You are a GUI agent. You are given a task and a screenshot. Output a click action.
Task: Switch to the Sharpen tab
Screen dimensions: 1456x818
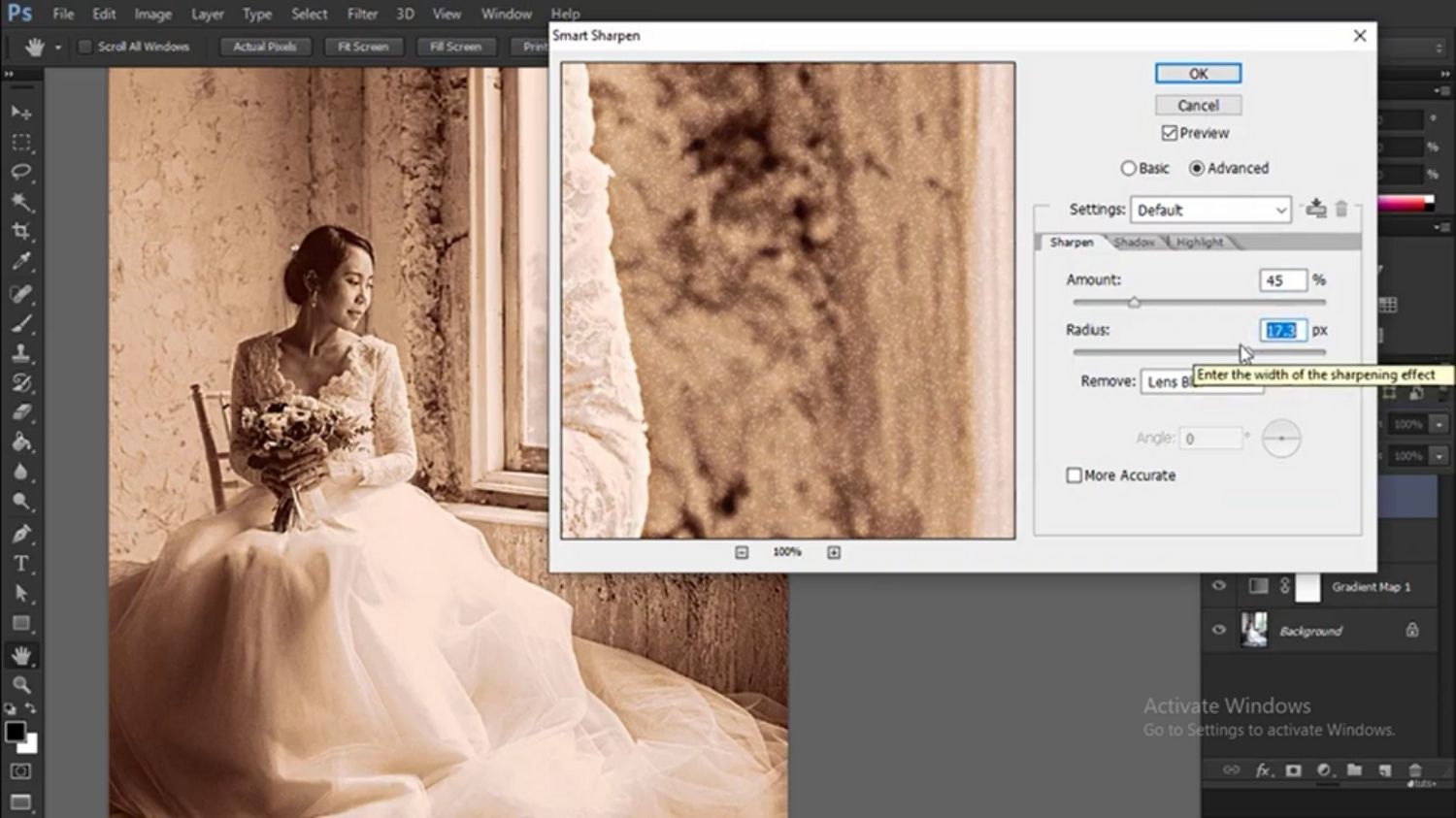[1072, 243]
